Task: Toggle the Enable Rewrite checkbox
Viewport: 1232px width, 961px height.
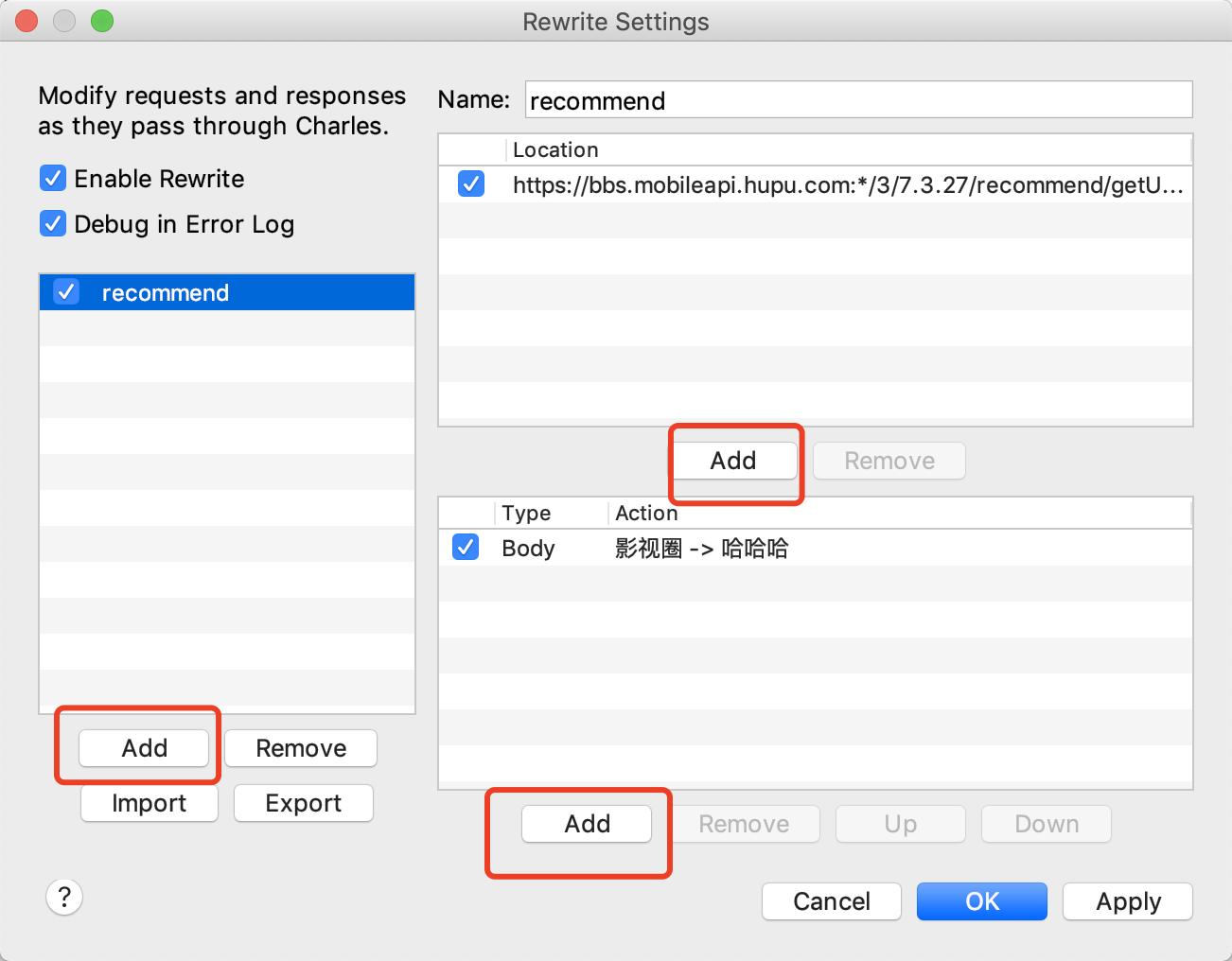Action: (x=53, y=179)
